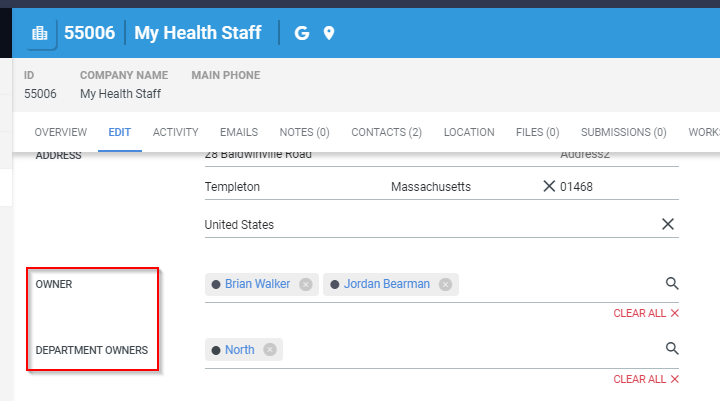Search department owners with magnifier icon
720x401 pixels.
(x=672, y=349)
